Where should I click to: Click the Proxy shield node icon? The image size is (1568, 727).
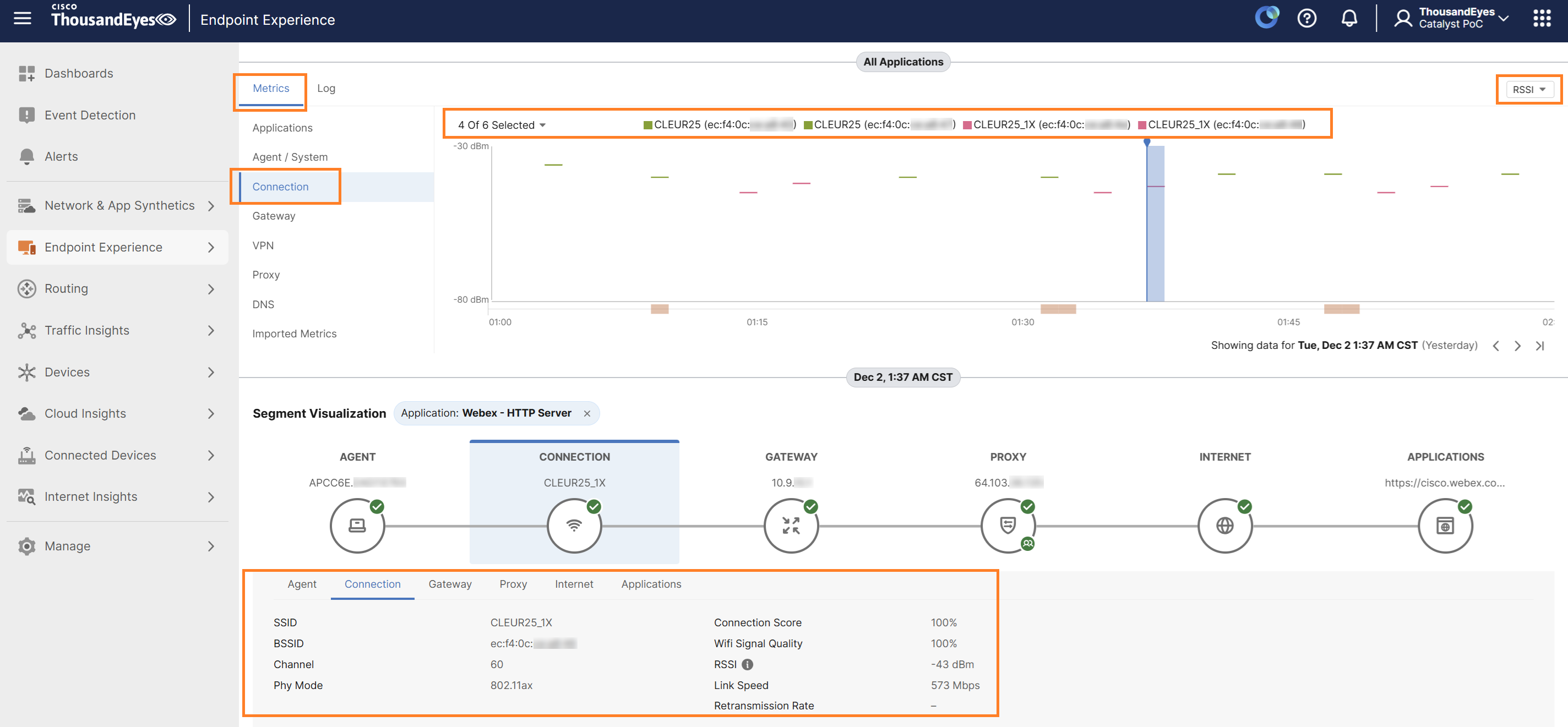(x=1008, y=526)
